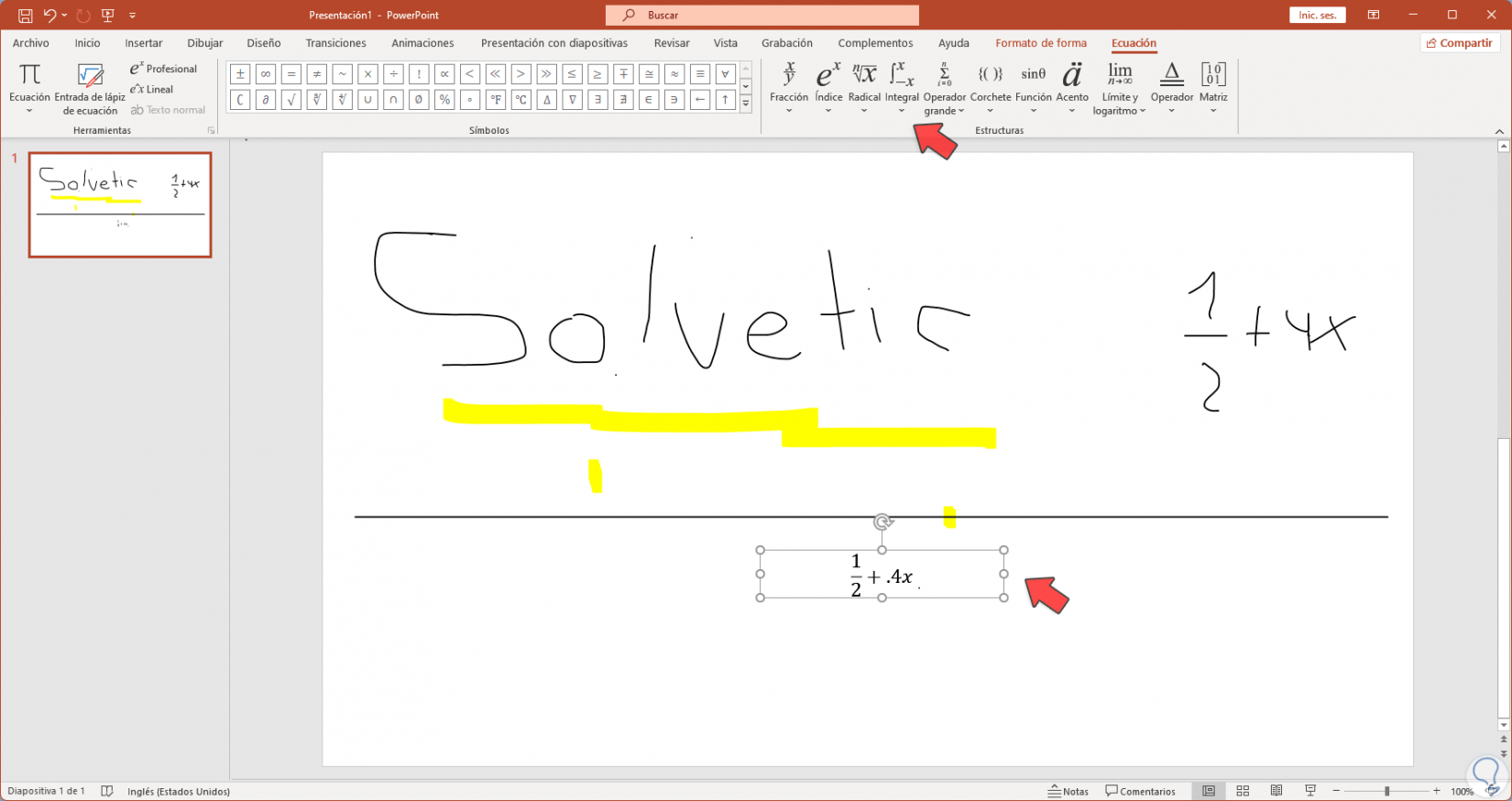Collapse the ribbon with the chevron
1512x801 pixels.
click(x=1499, y=131)
